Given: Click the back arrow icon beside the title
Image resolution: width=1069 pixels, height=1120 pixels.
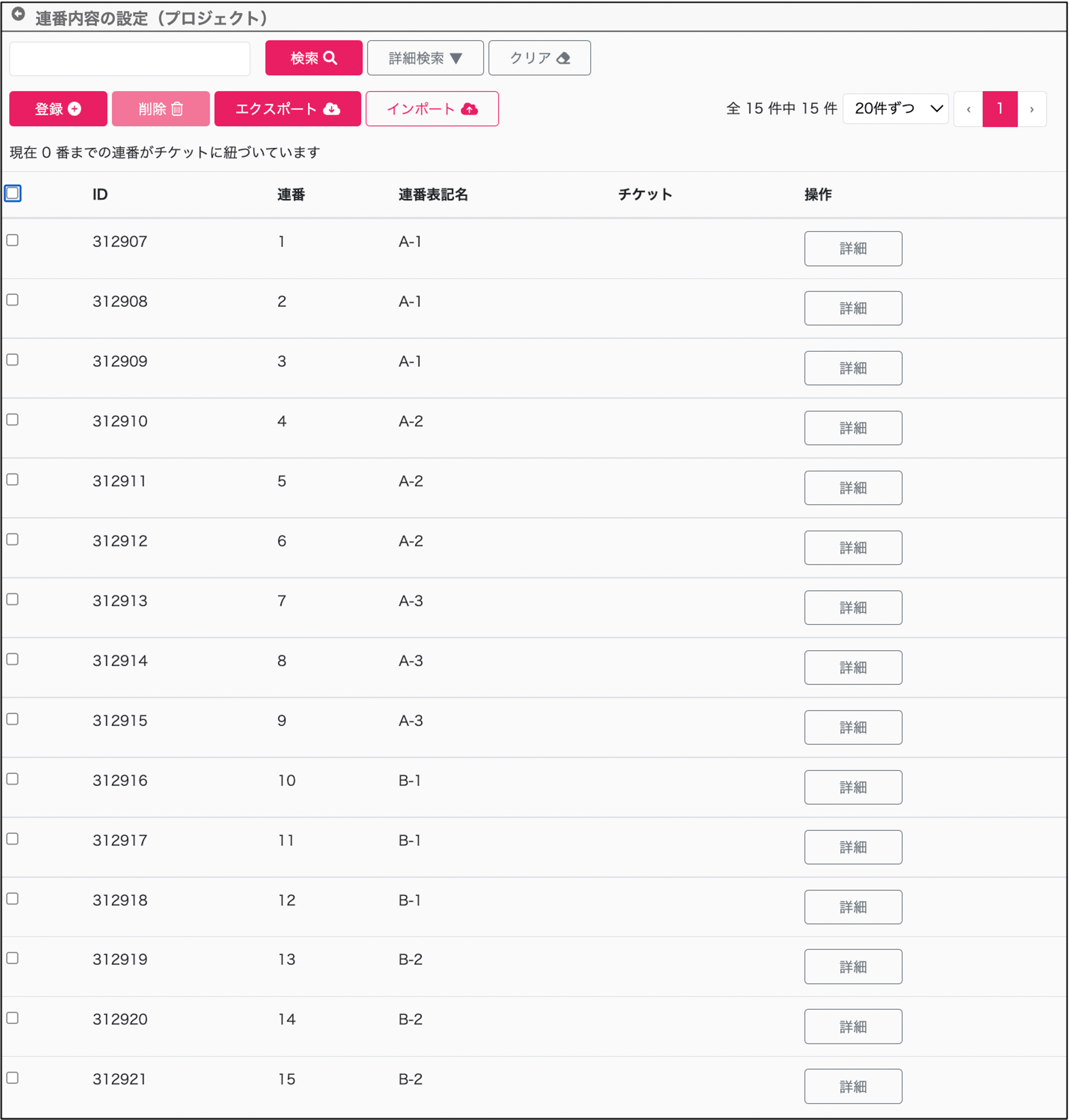Looking at the screenshot, I should point(18,14).
